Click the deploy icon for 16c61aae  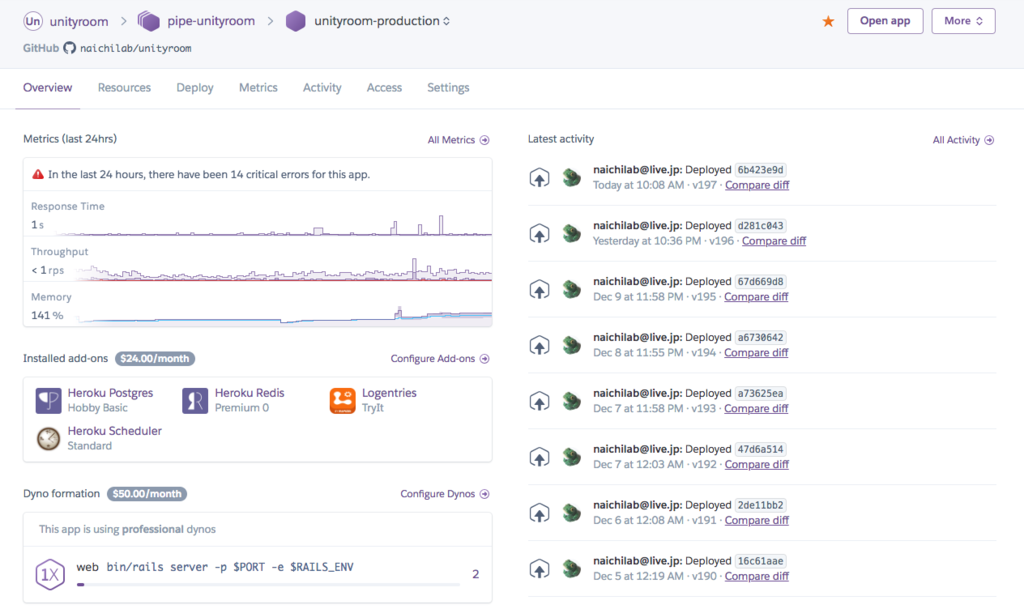coord(539,569)
